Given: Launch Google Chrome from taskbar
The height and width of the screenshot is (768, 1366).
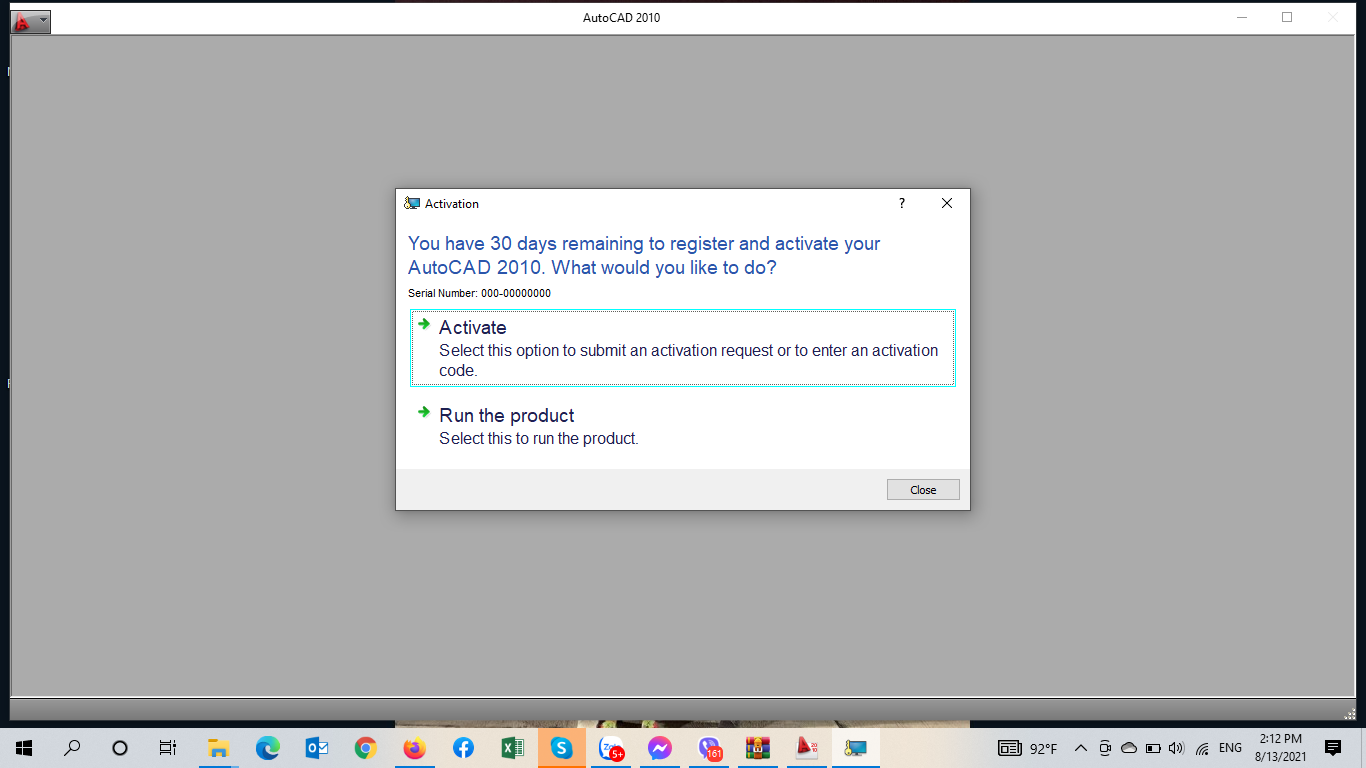Looking at the screenshot, I should coord(365,748).
